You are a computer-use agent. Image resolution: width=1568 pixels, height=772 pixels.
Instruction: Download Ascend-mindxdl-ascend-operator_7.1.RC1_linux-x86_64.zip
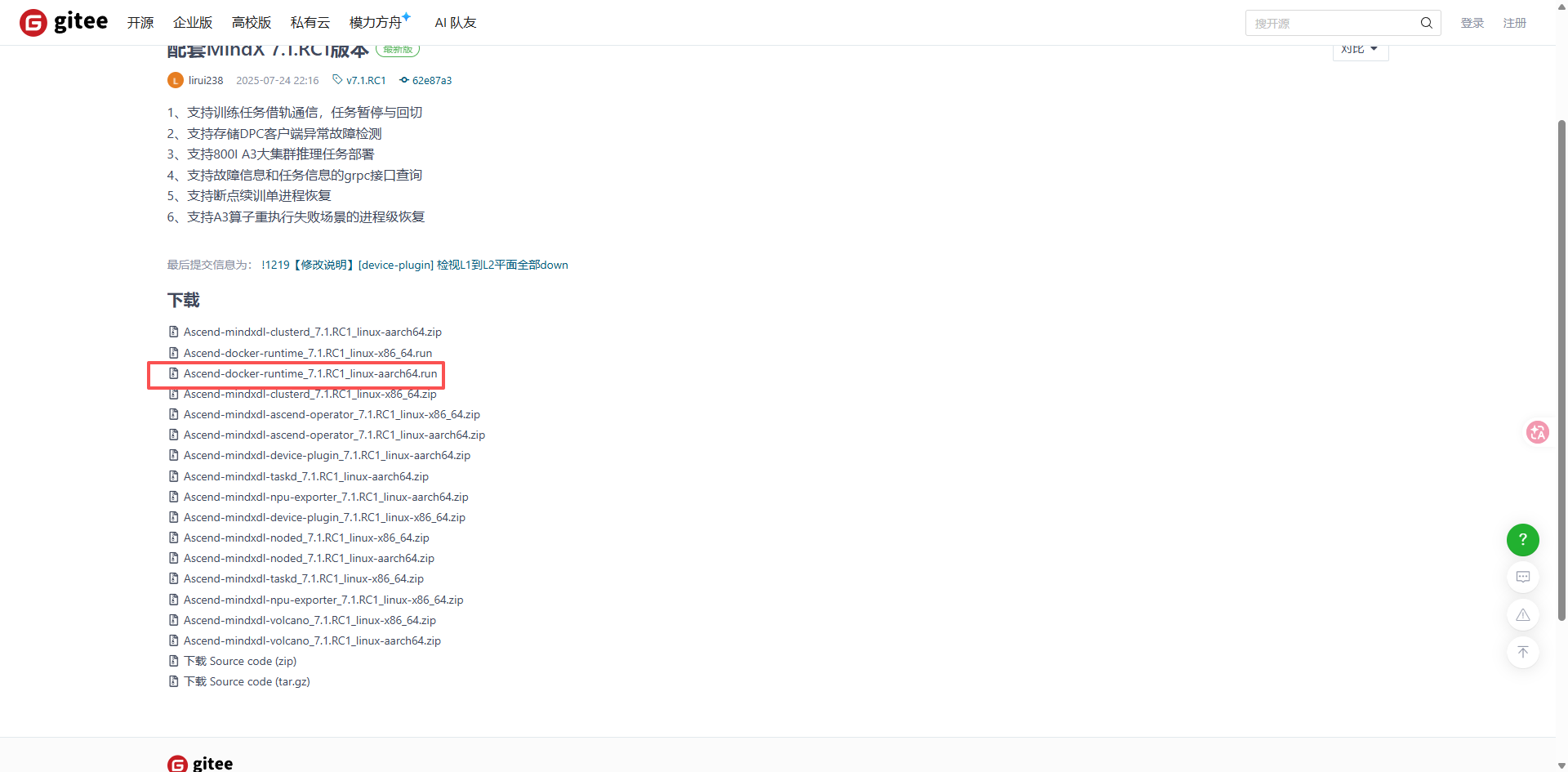tap(332, 414)
